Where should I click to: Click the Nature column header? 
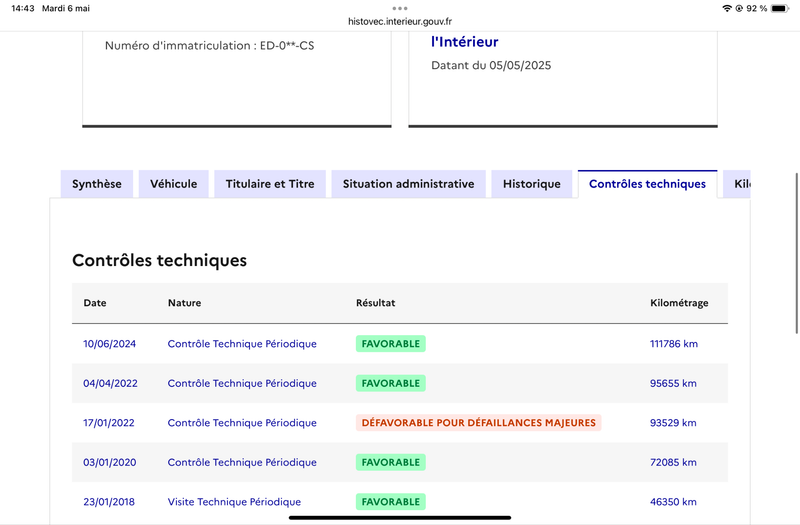(184, 303)
